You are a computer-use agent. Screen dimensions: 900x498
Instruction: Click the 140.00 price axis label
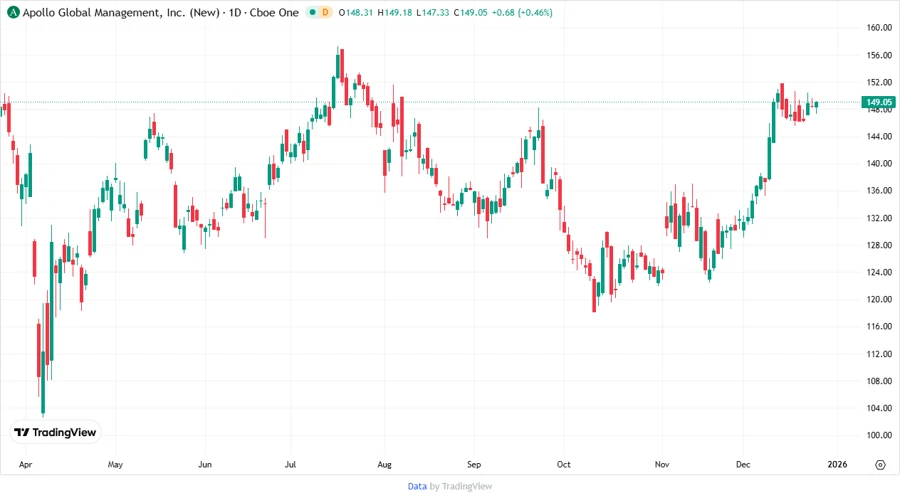coord(879,164)
